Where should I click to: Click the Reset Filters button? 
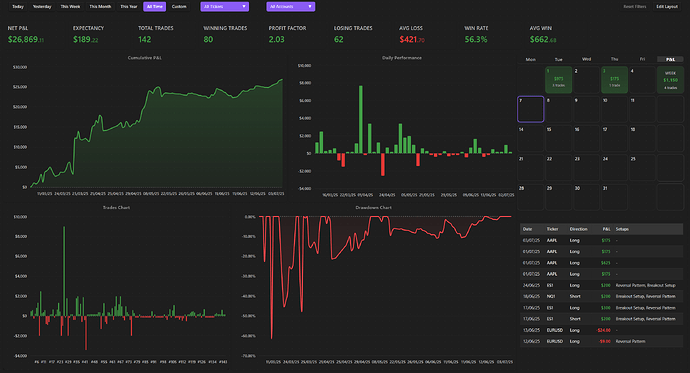[635, 7]
